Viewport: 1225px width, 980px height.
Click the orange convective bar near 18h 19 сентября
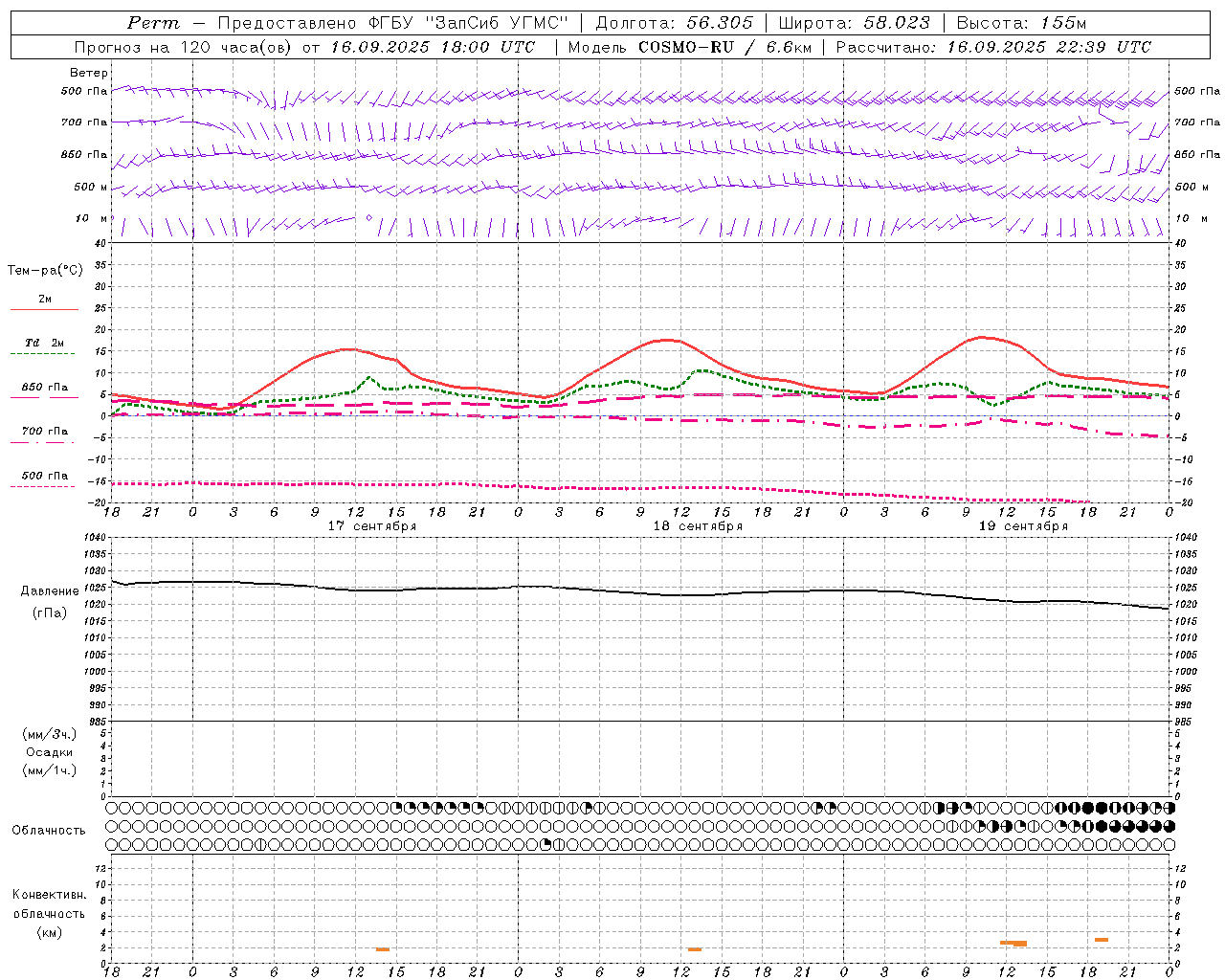pyautogui.click(x=1102, y=940)
